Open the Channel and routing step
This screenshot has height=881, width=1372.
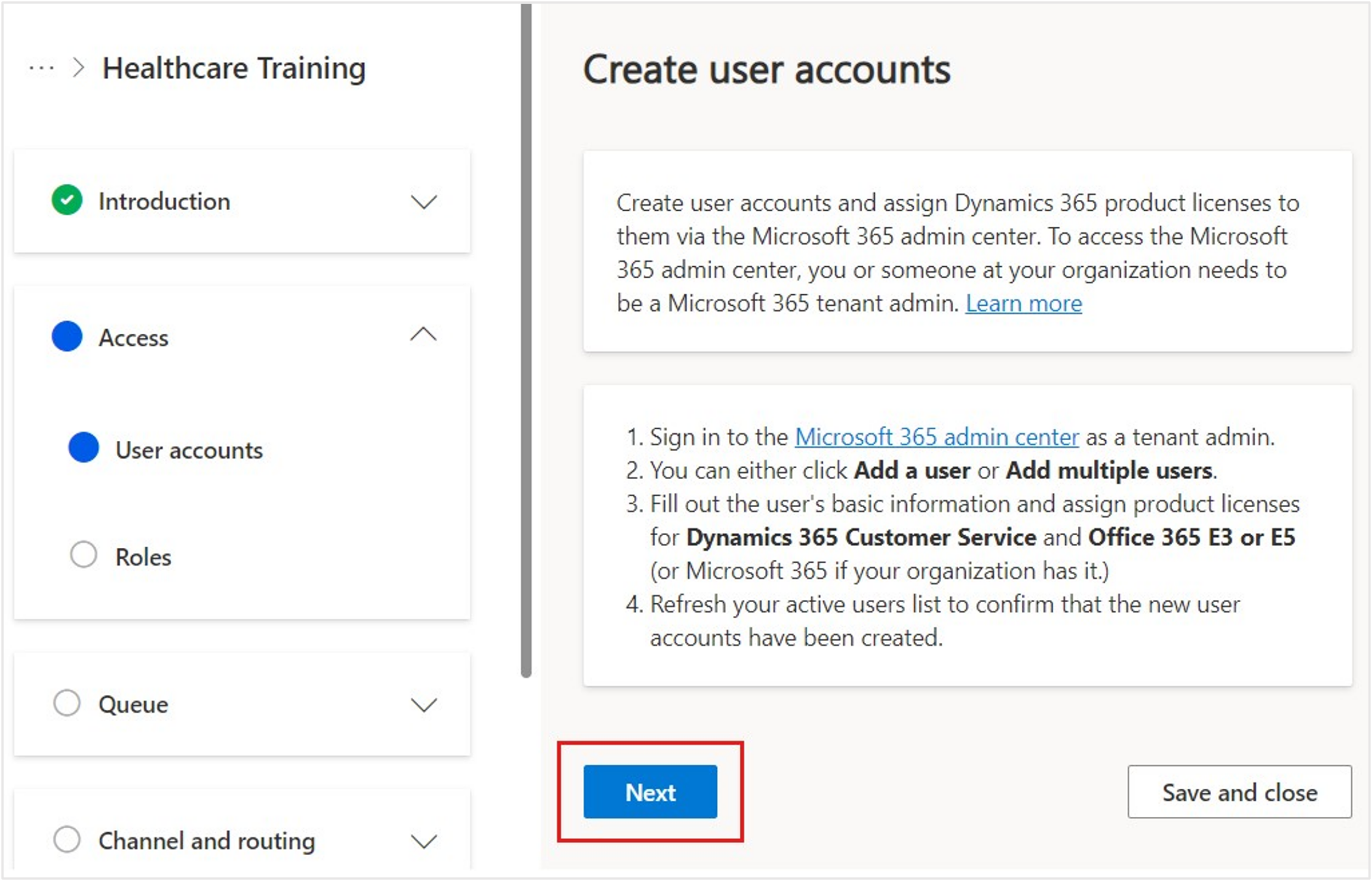[207, 841]
